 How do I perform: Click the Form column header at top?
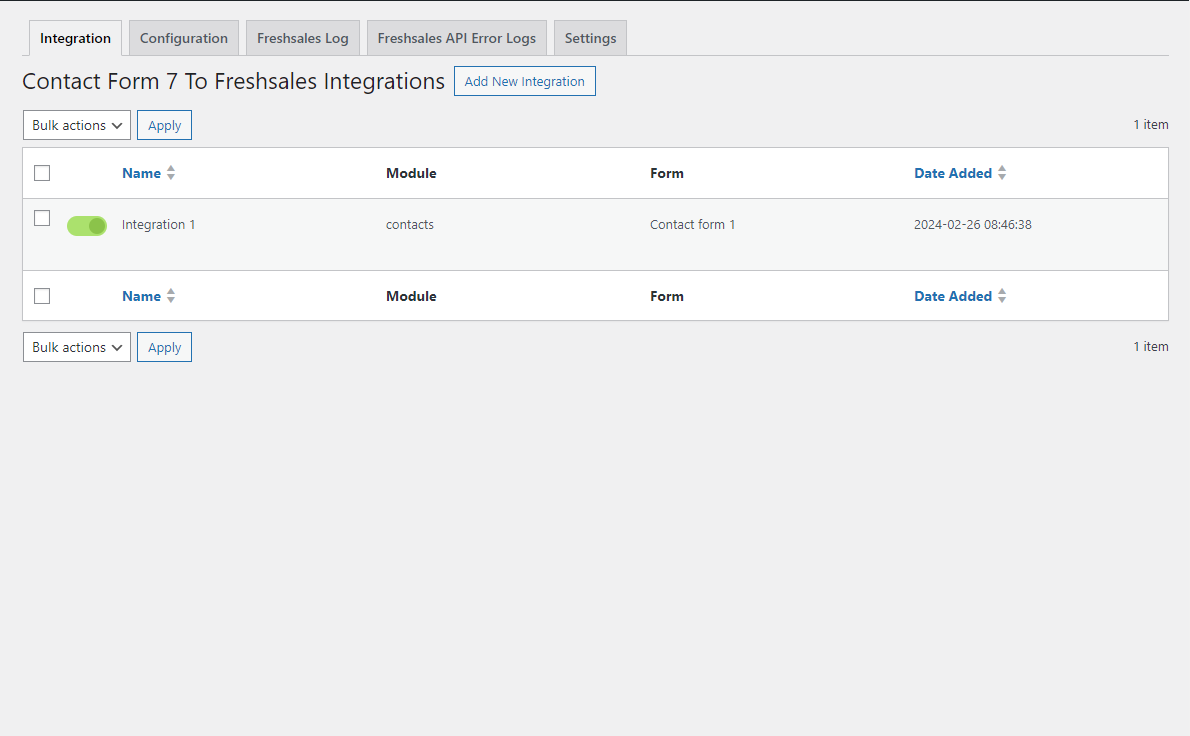point(666,173)
